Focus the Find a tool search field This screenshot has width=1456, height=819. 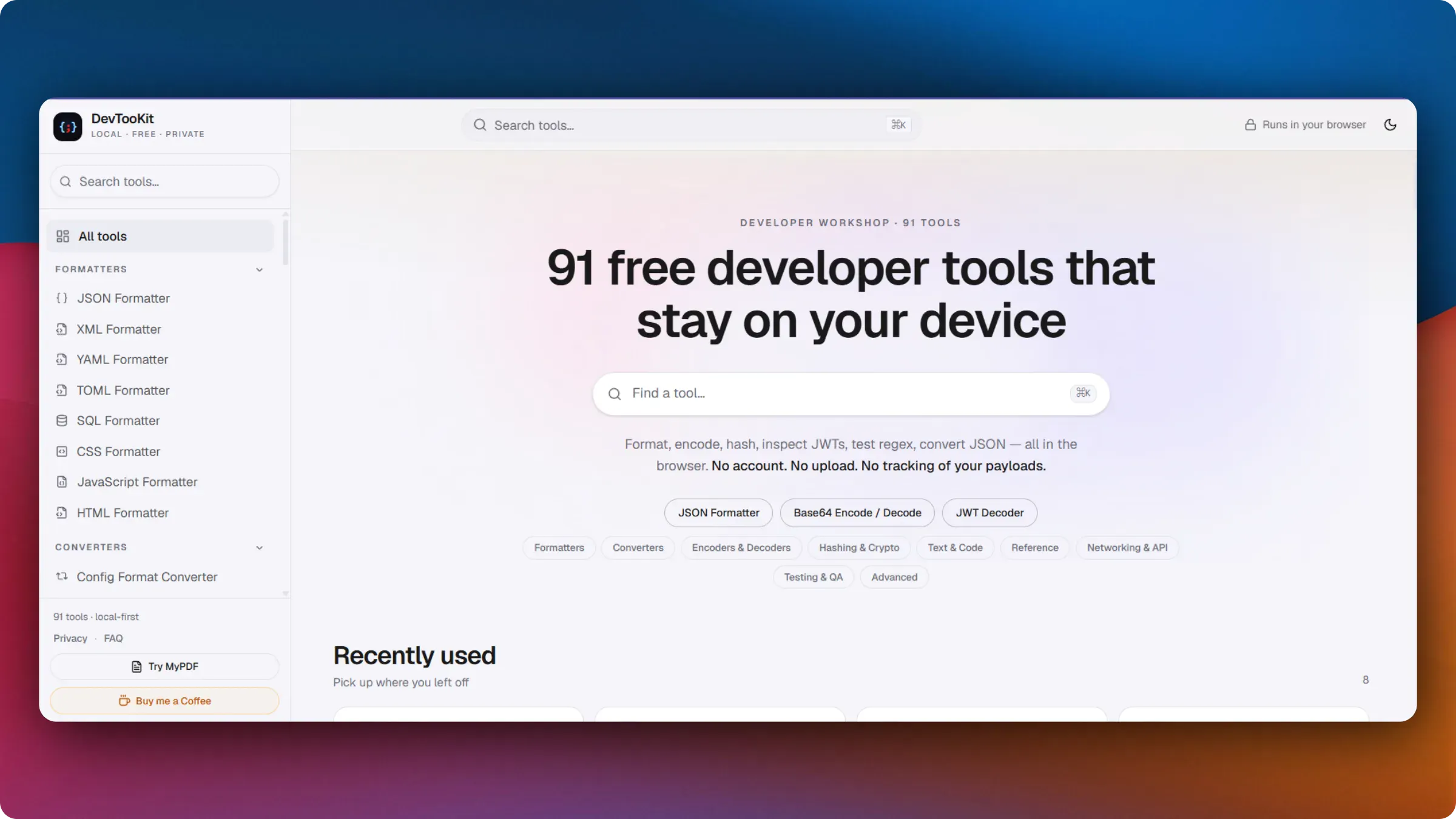click(851, 394)
